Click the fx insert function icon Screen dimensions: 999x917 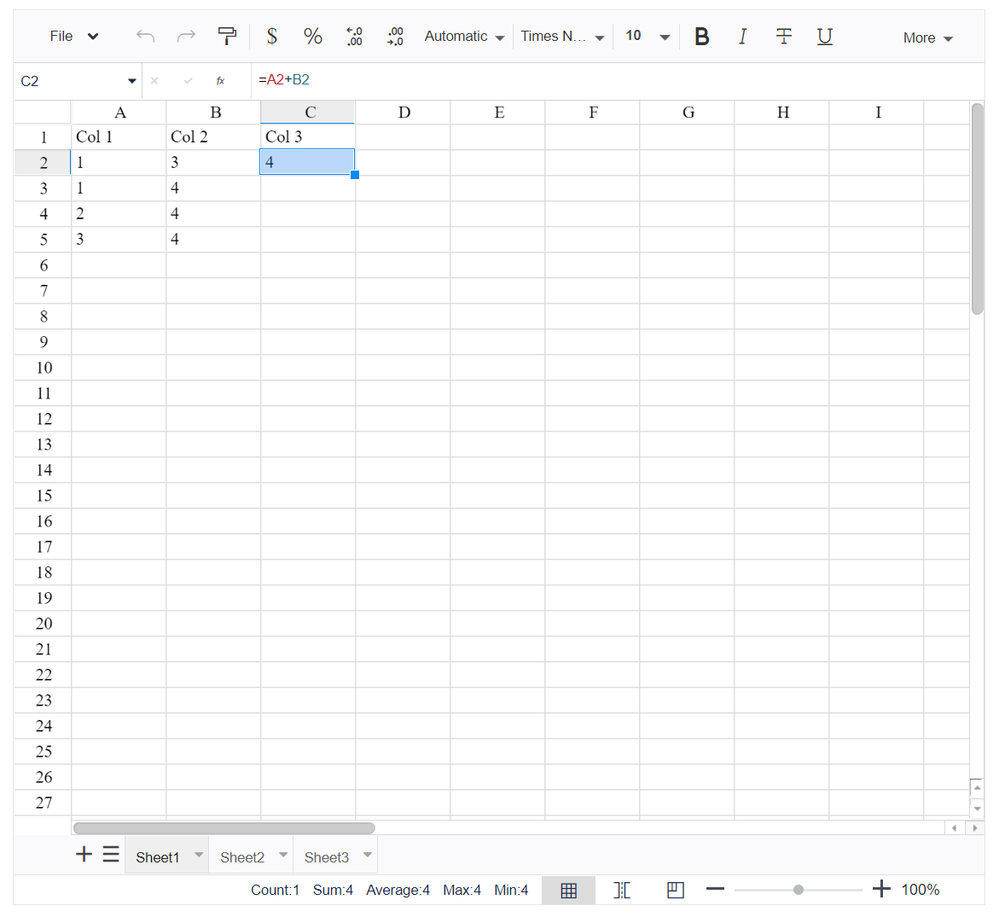point(220,81)
